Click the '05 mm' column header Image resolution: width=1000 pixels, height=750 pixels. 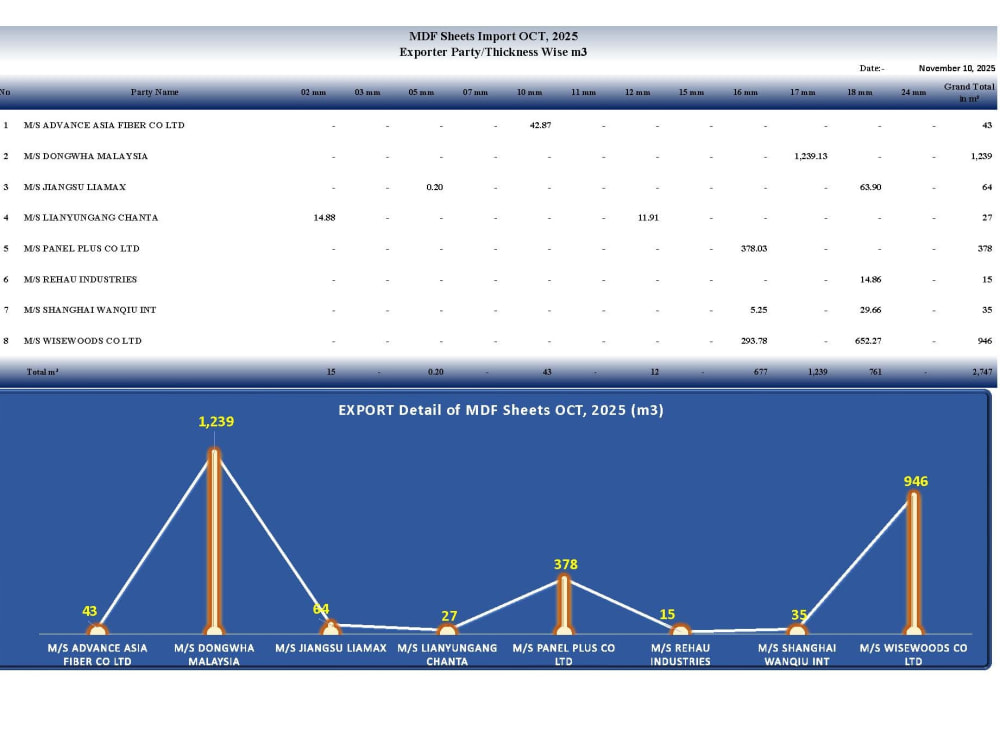click(421, 92)
